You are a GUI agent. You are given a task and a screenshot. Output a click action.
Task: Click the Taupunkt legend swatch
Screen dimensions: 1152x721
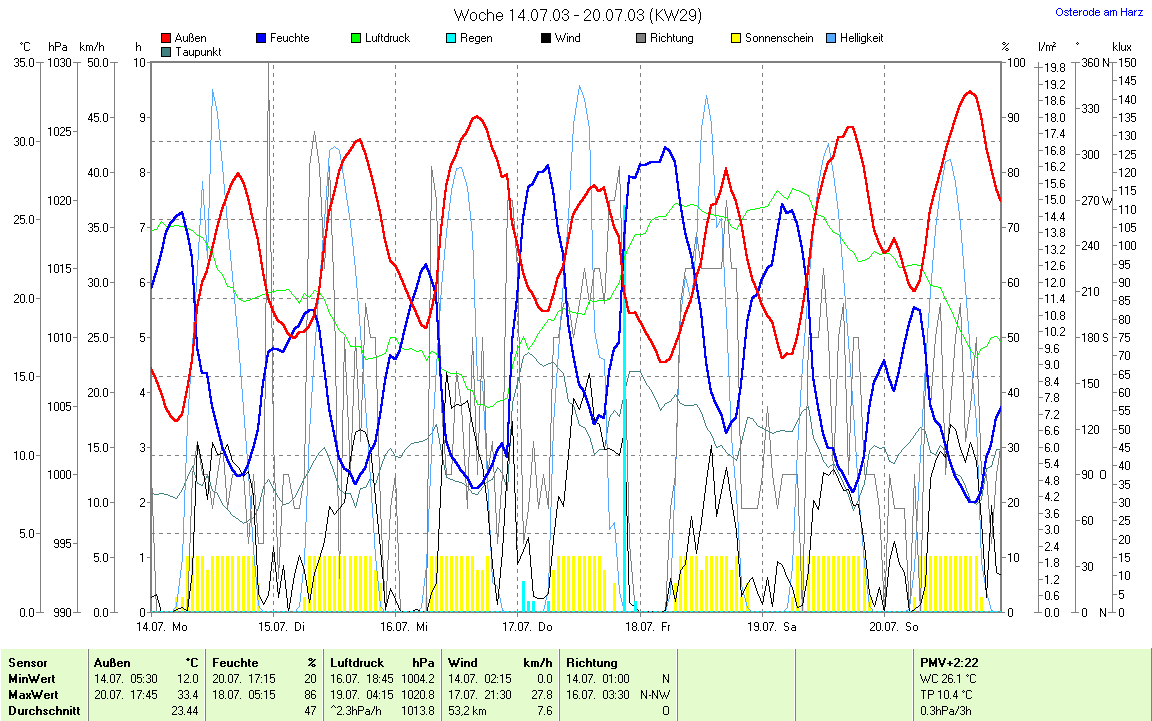166,51
